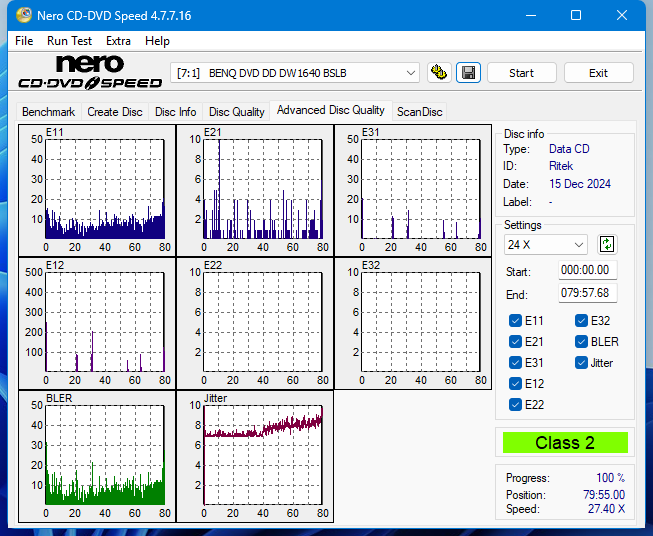This screenshot has width=653, height=536.
Task: Click the Nero app icon in title bar
Action: [x=24, y=15]
